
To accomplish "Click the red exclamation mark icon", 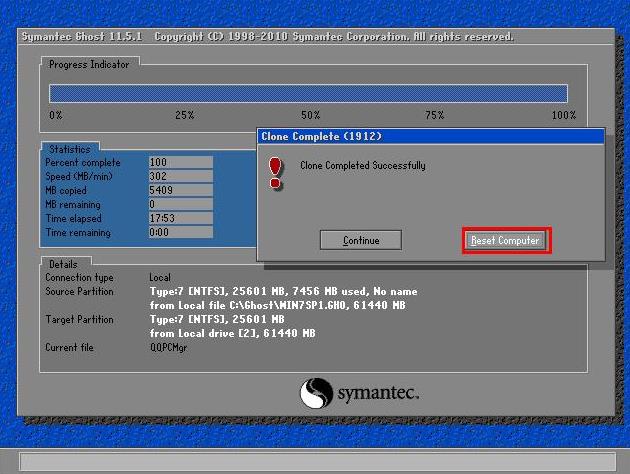I will [276, 173].
